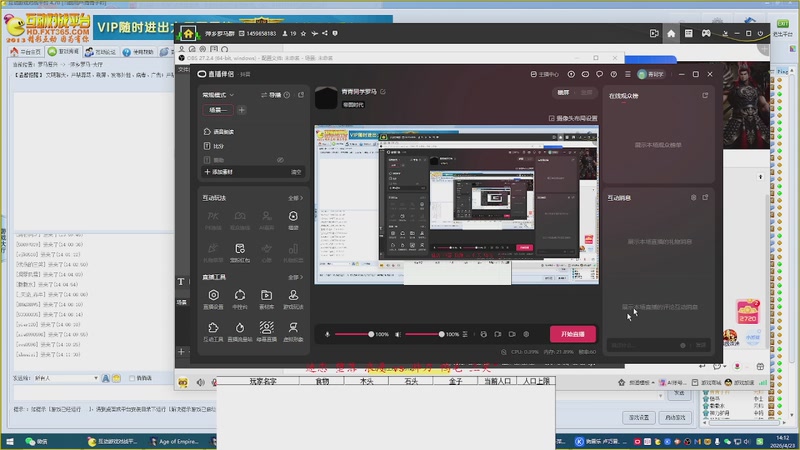Open the 频道模板 dropdown
This screenshot has width=800, height=450.
[642, 382]
